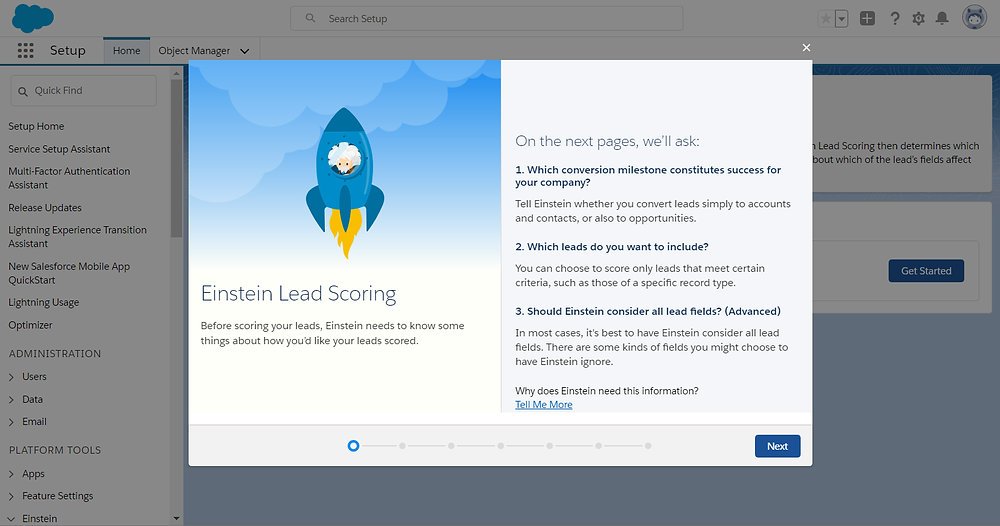Viewport: 1000px width, 526px height.
Task: Open Release Updates in sidebar
Action: 45,208
